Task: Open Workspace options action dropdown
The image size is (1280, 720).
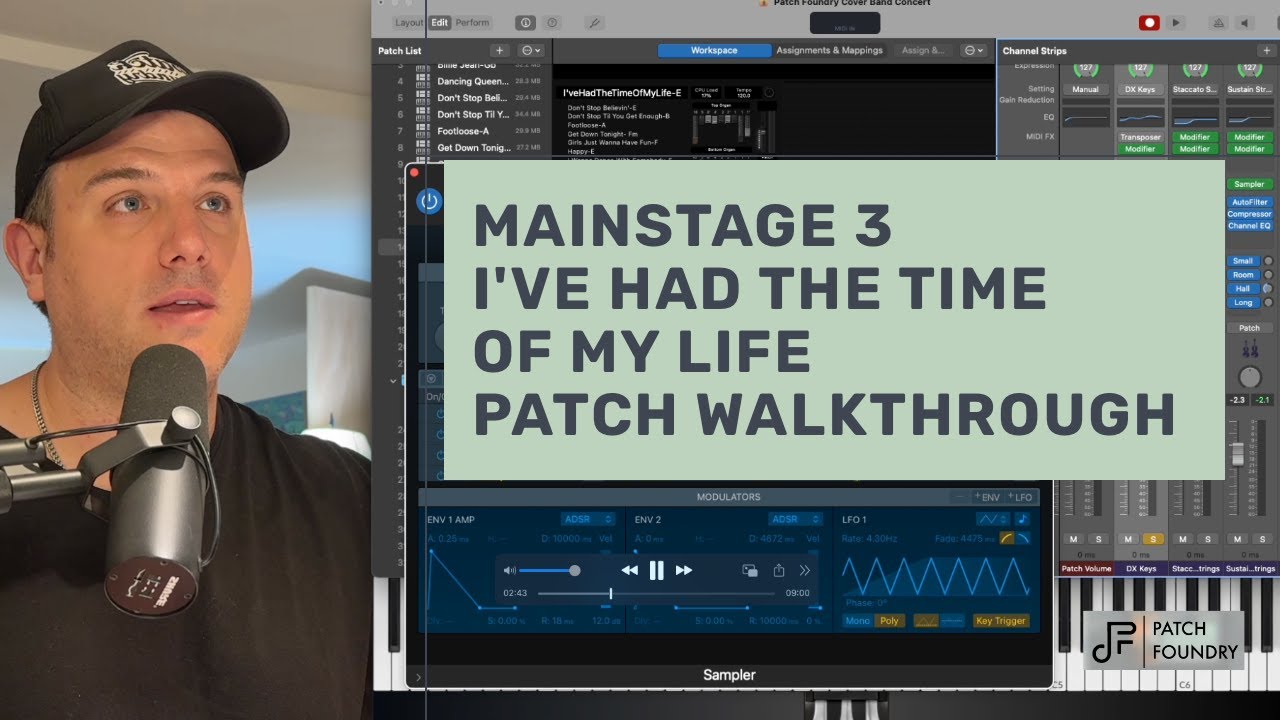Action: [x=972, y=50]
